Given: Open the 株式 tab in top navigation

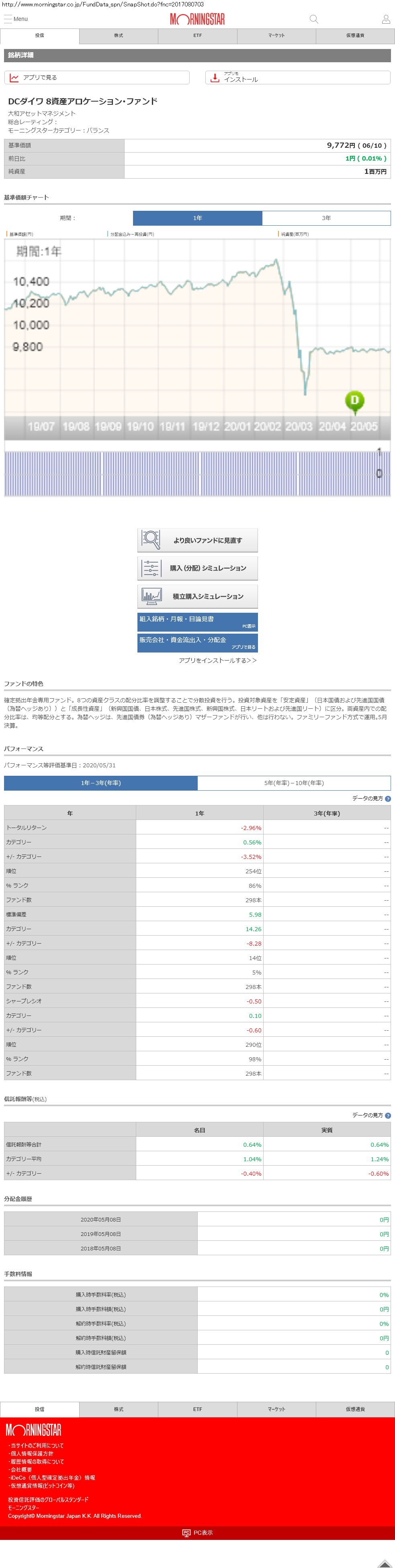Looking at the screenshot, I should (x=118, y=36).
